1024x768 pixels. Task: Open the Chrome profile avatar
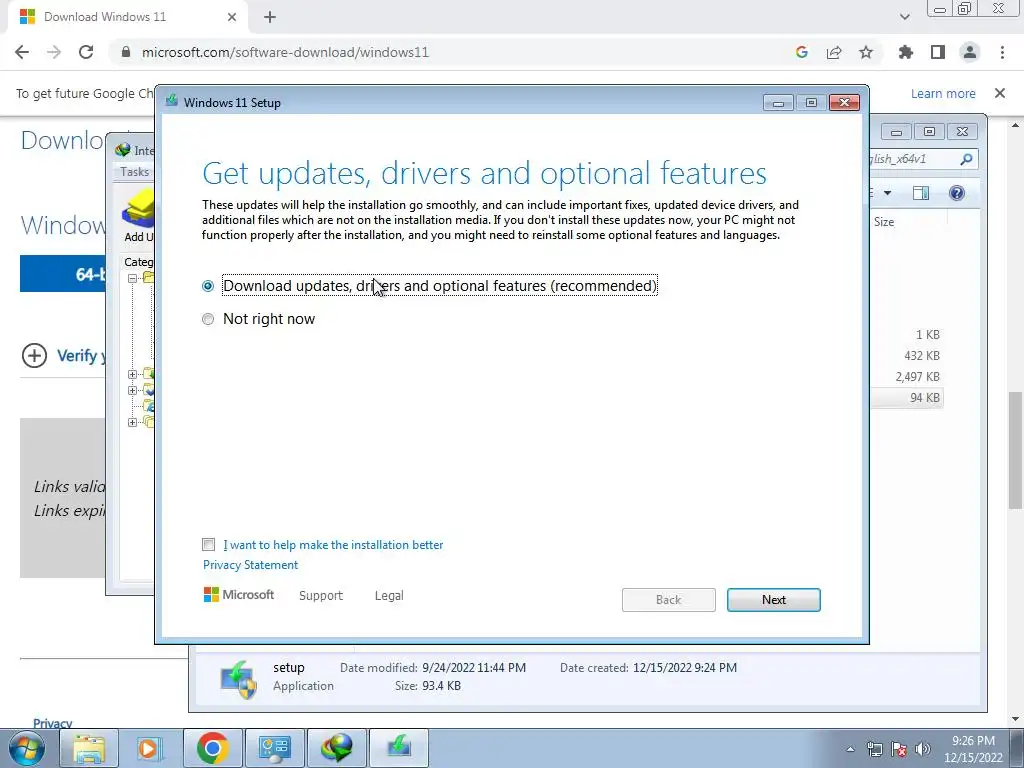point(970,52)
